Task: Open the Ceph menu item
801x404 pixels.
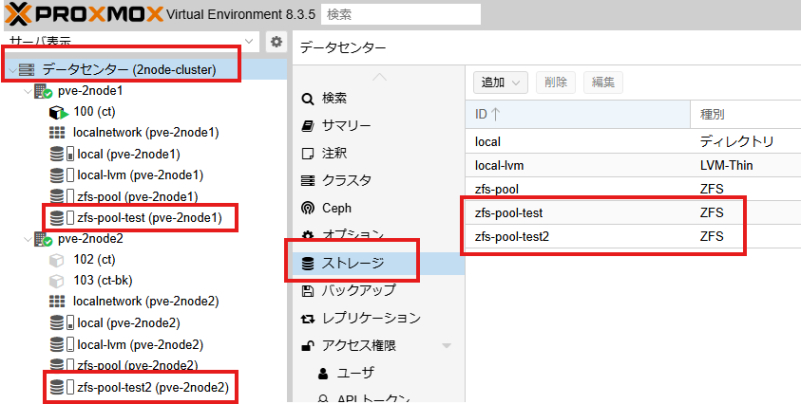Action: (337, 208)
